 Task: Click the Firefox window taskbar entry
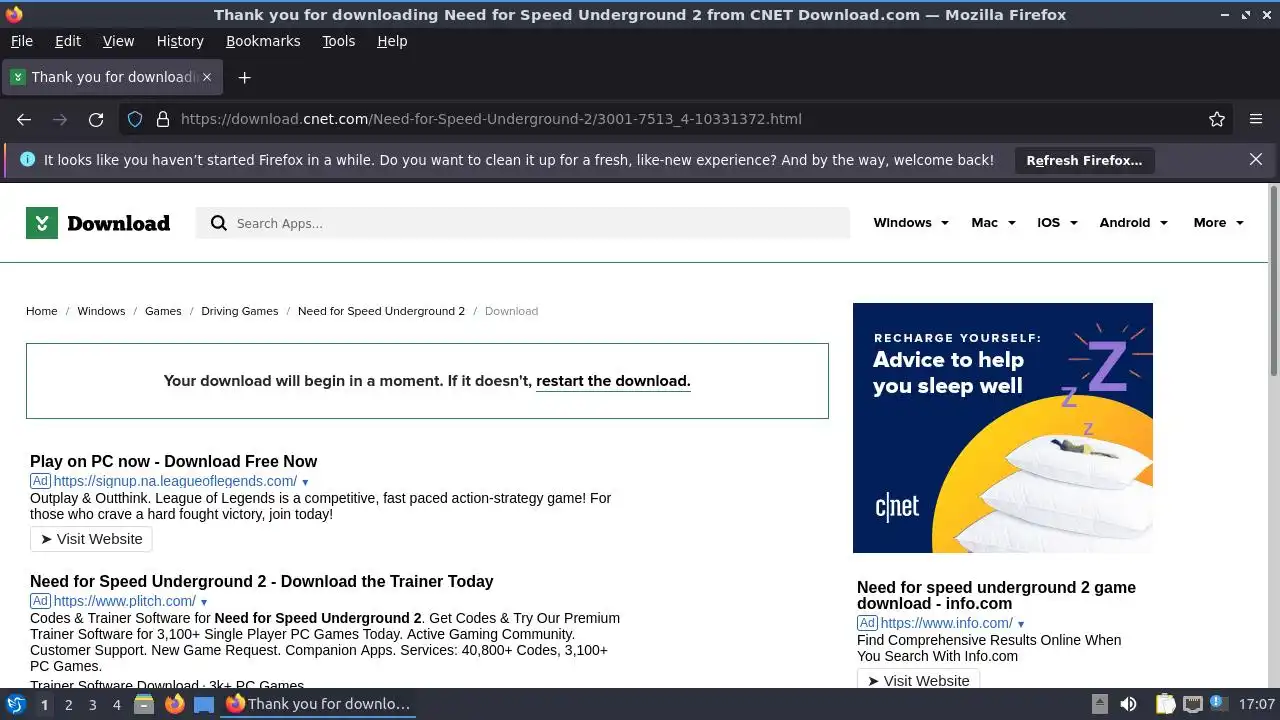tap(320, 704)
